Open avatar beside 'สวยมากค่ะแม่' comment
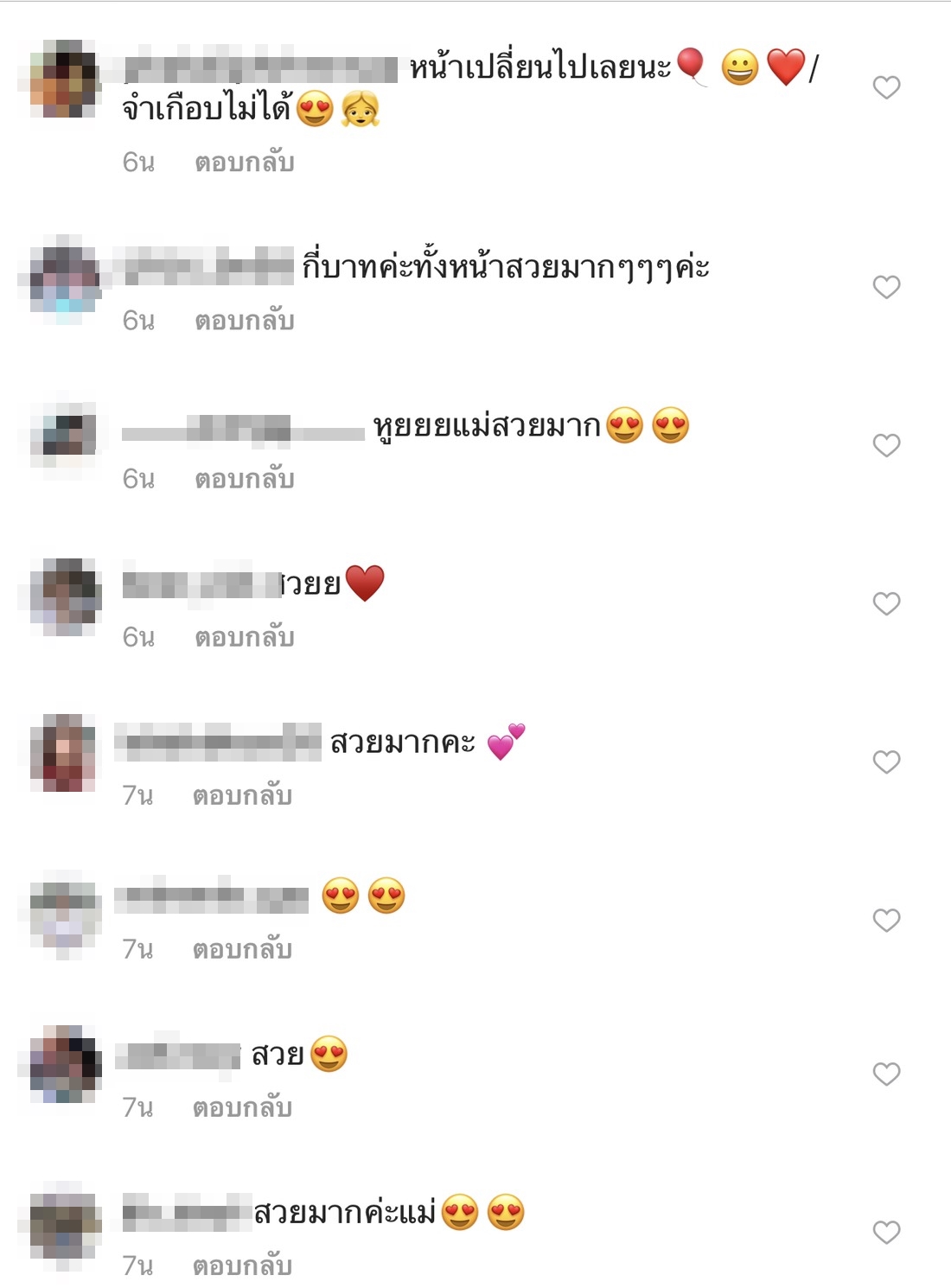The height and width of the screenshot is (1288, 951). [65, 1225]
